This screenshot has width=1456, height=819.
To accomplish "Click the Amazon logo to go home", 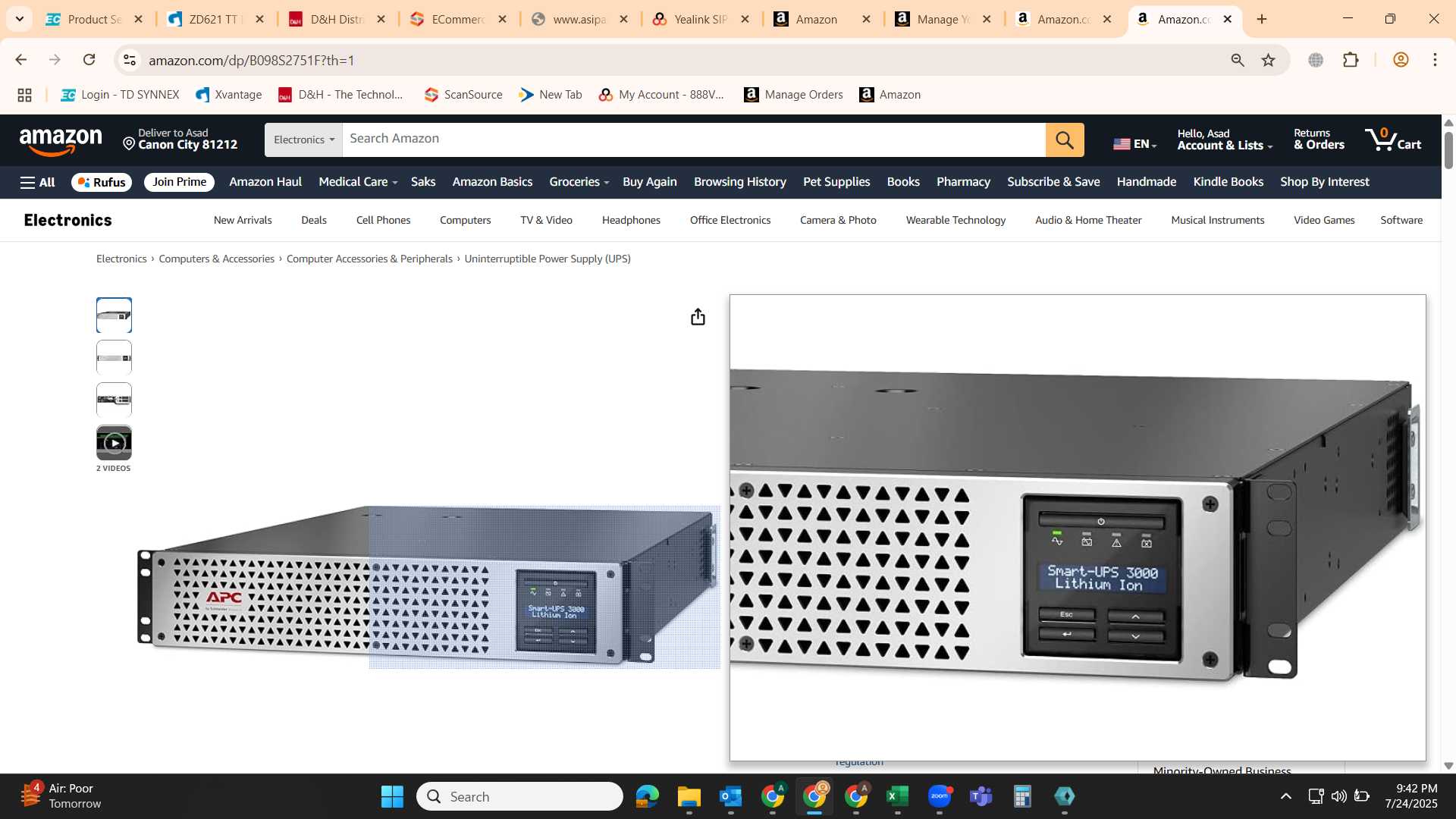I will (x=61, y=141).
